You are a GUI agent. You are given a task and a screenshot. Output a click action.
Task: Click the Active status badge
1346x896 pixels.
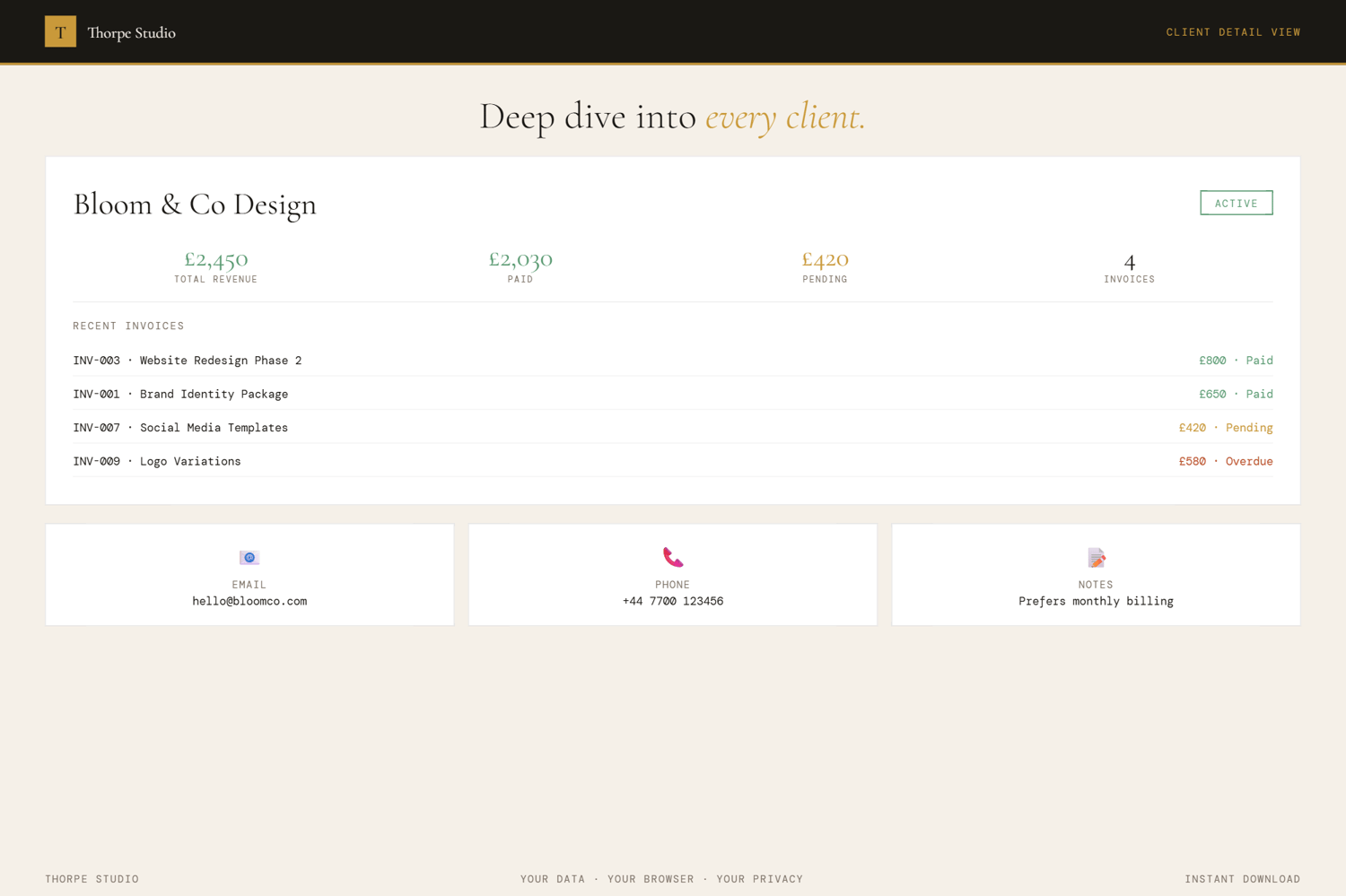tap(1237, 203)
